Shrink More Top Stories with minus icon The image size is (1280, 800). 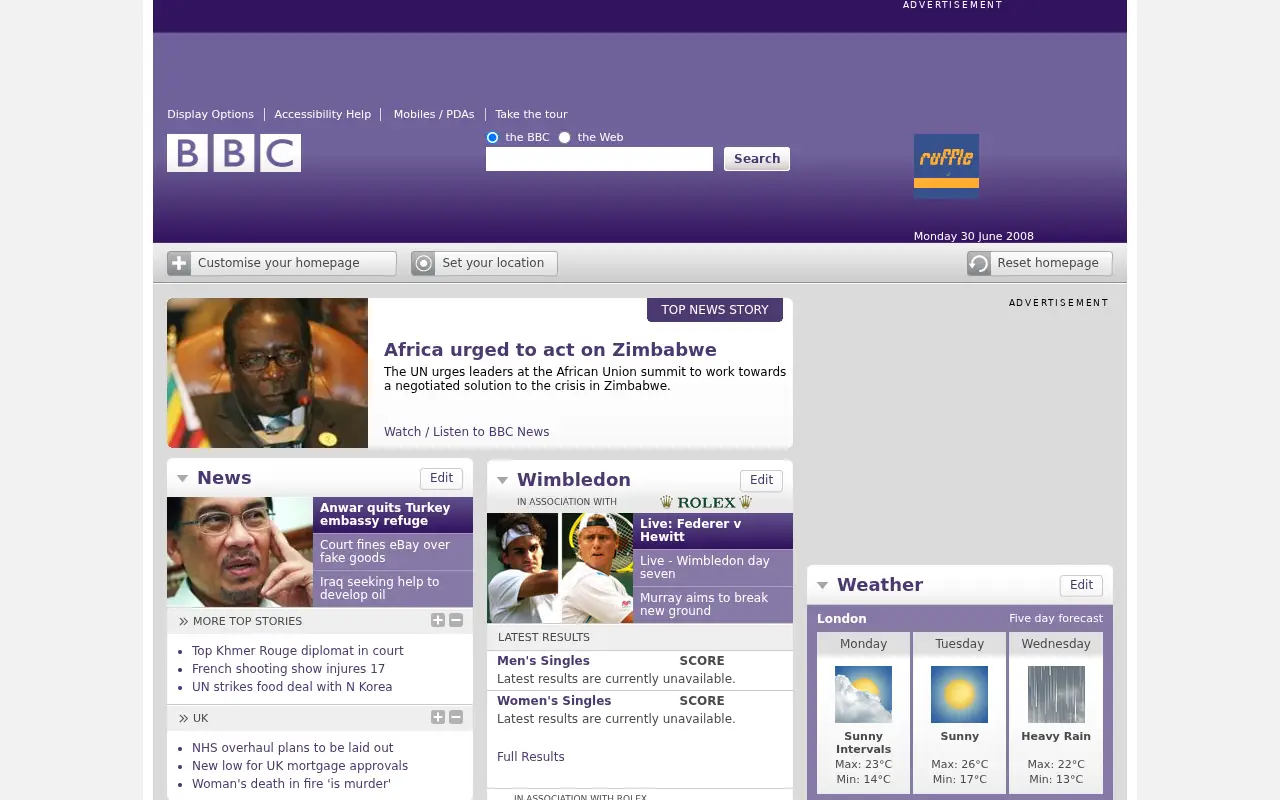pos(456,620)
